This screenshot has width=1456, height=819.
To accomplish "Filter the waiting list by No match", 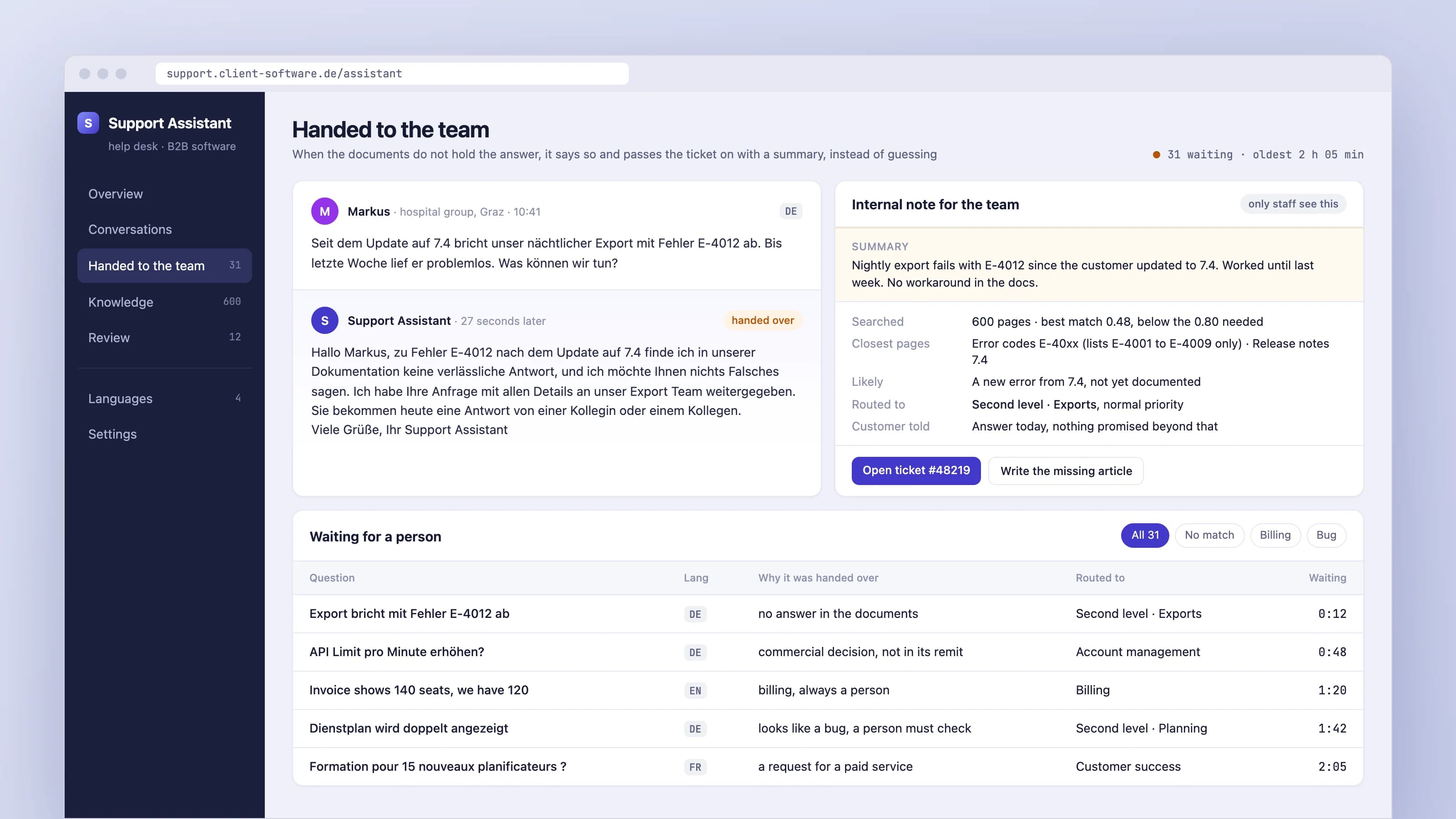I will (1209, 535).
